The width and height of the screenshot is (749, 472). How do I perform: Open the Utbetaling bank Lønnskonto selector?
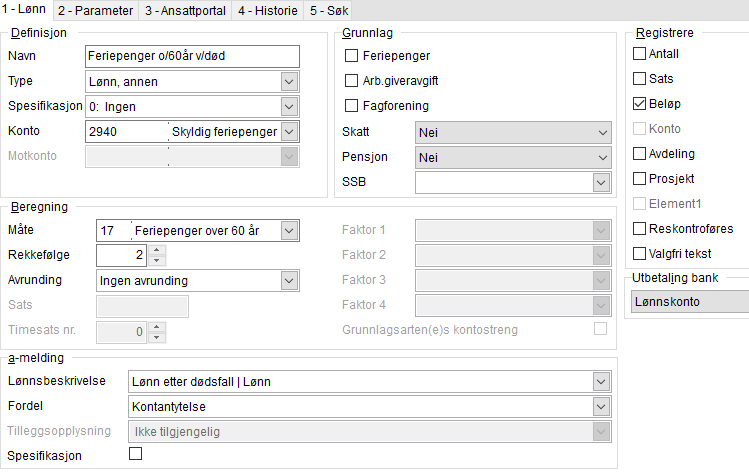coord(690,302)
